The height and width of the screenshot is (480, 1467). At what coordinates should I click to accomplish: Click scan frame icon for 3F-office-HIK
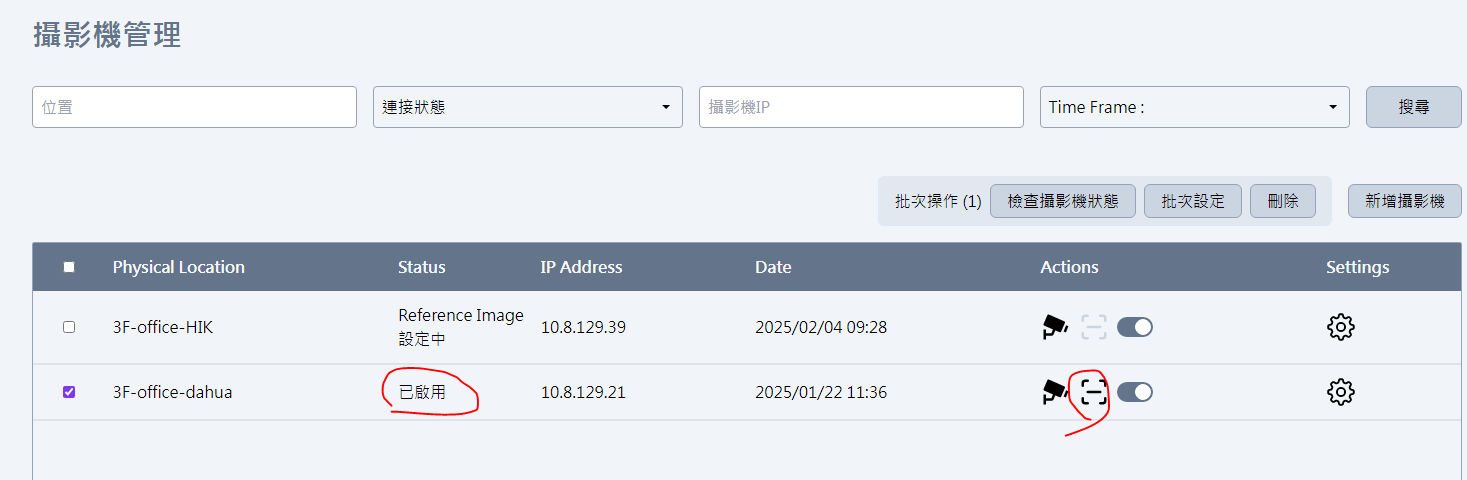[1094, 327]
